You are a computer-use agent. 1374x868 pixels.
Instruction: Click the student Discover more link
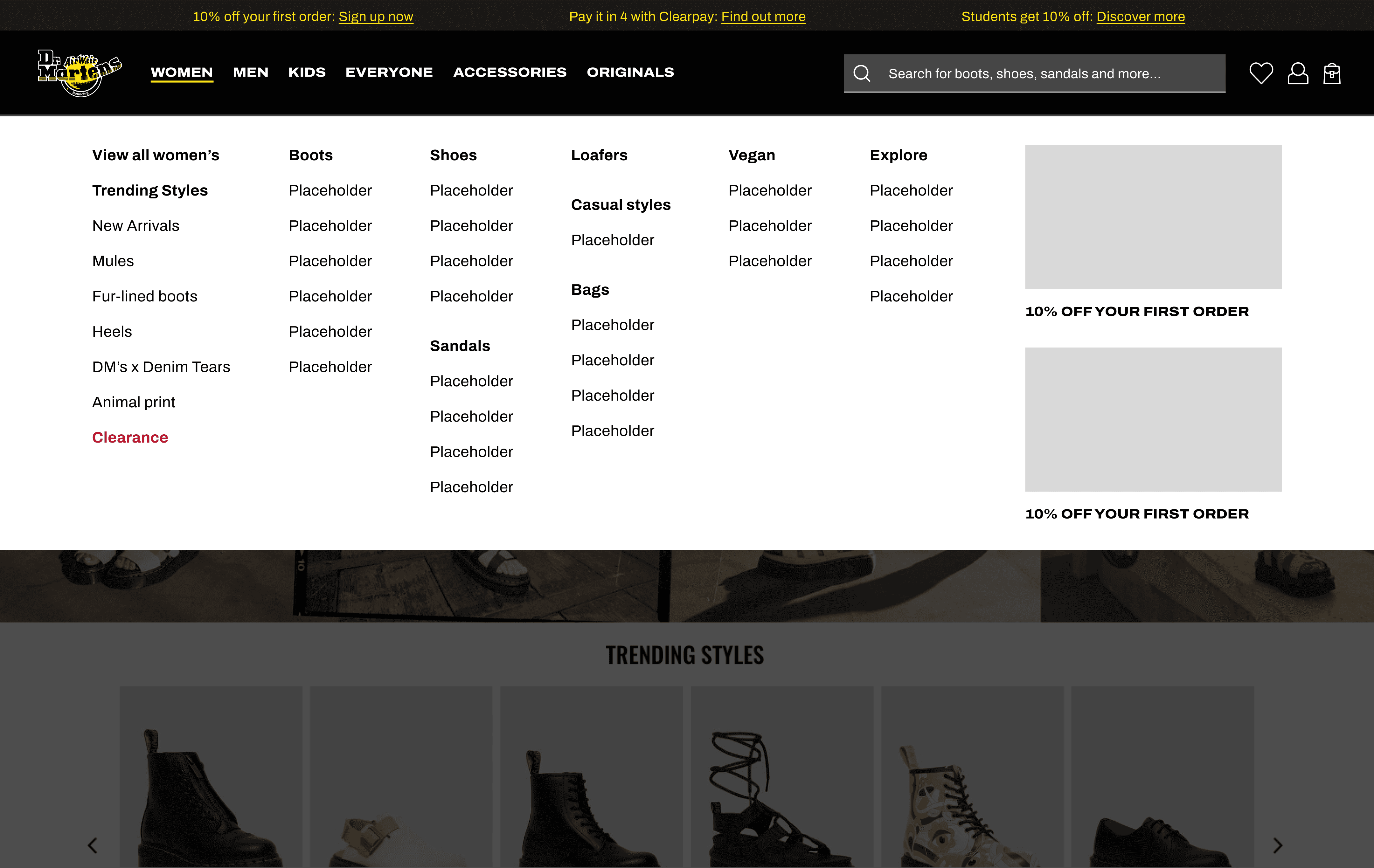coord(1140,17)
